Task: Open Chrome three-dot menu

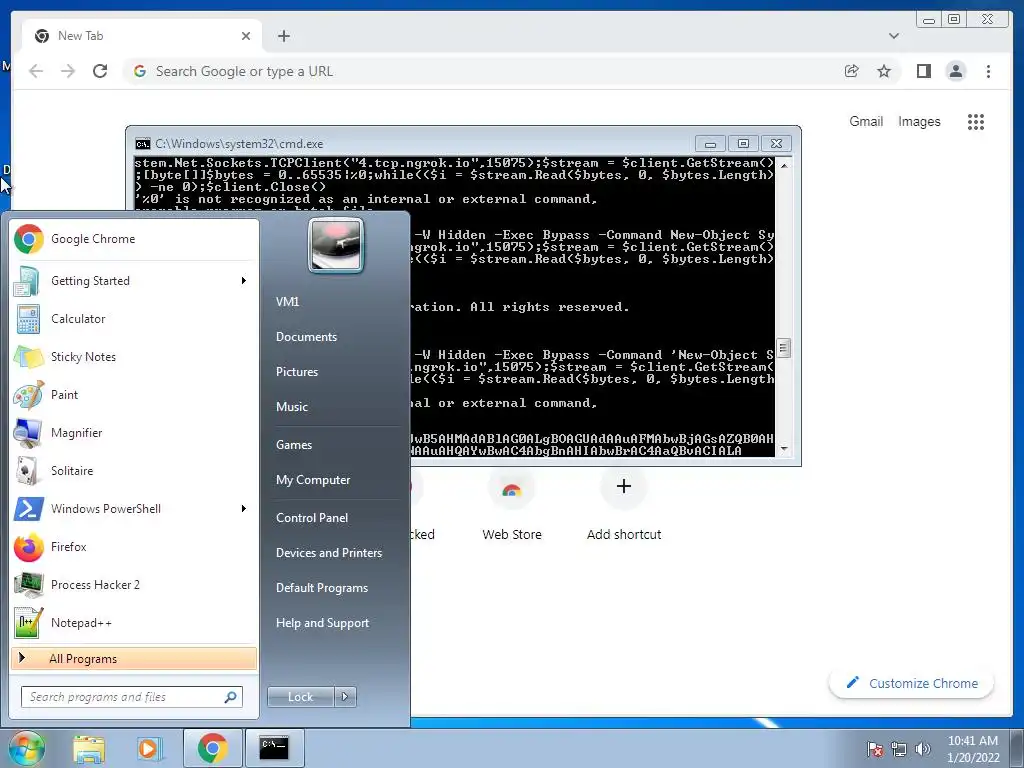Action: point(988,71)
